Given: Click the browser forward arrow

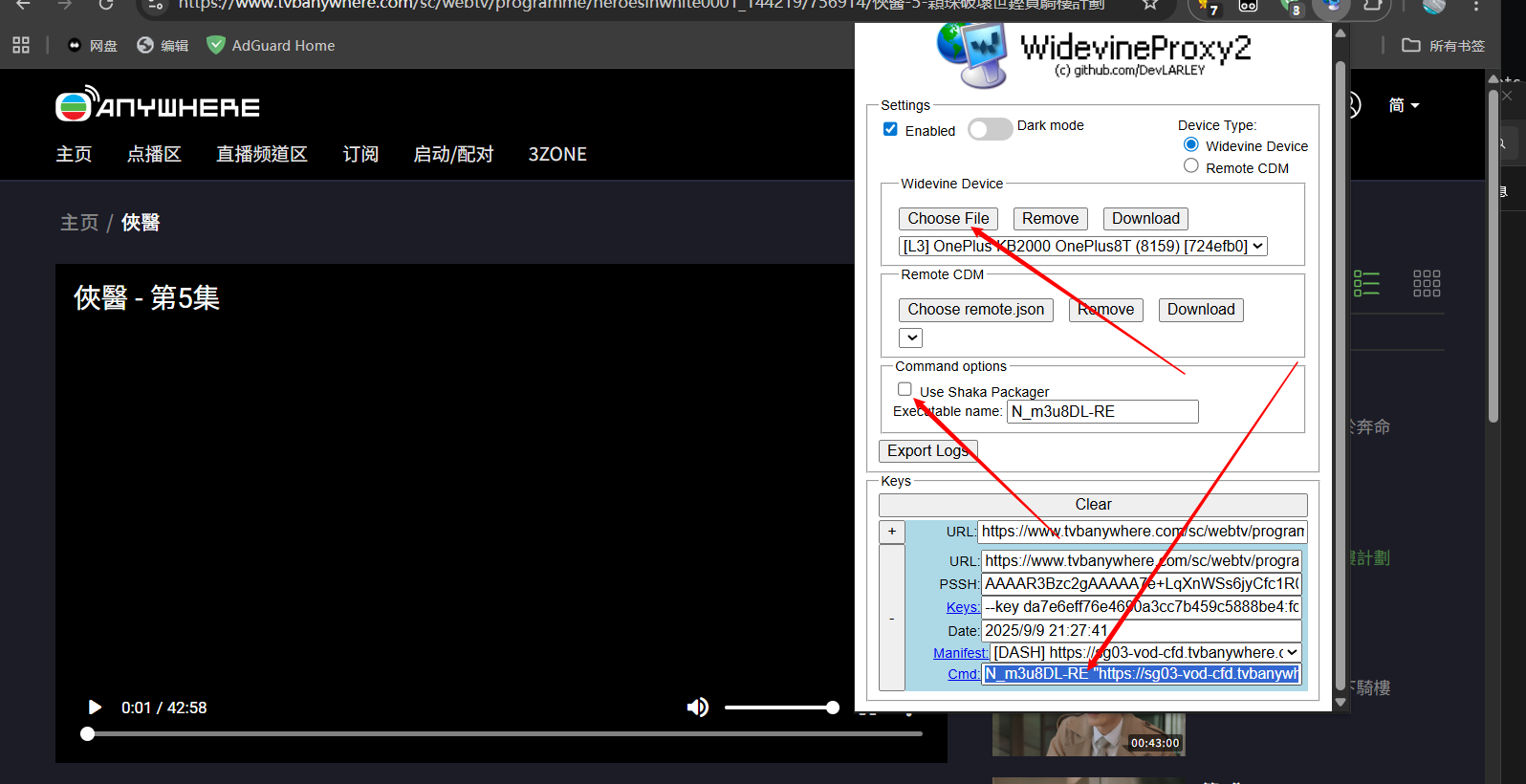Looking at the screenshot, I should point(64,5).
